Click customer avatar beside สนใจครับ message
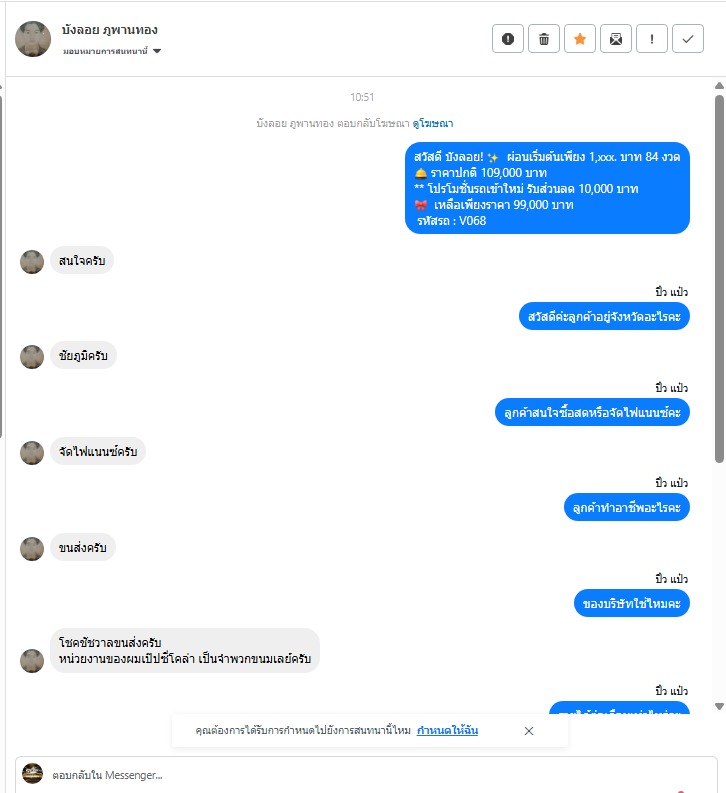Image resolution: width=726 pixels, height=793 pixels. tap(32, 261)
